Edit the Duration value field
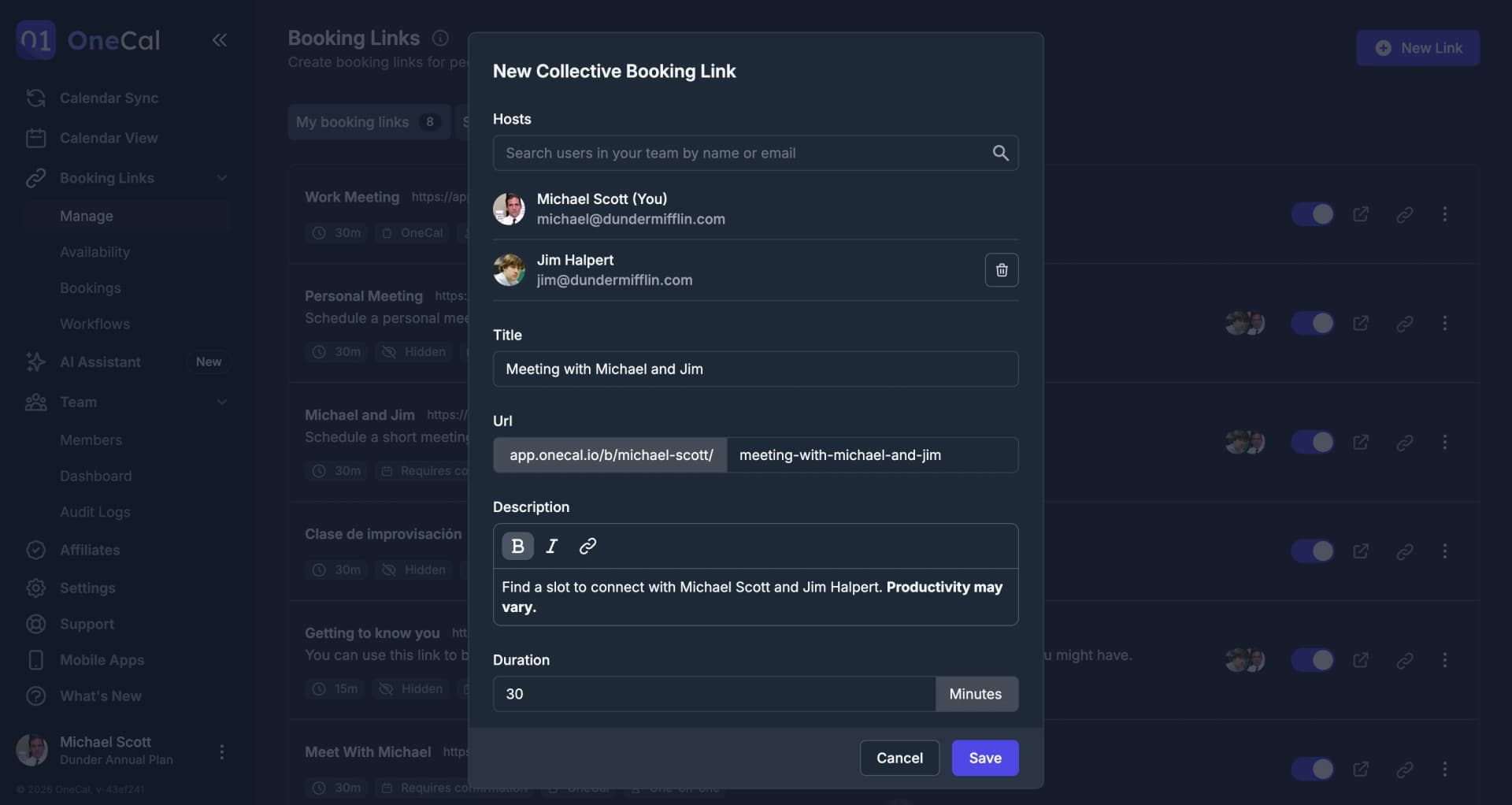The image size is (1512, 805). [714, 694]
